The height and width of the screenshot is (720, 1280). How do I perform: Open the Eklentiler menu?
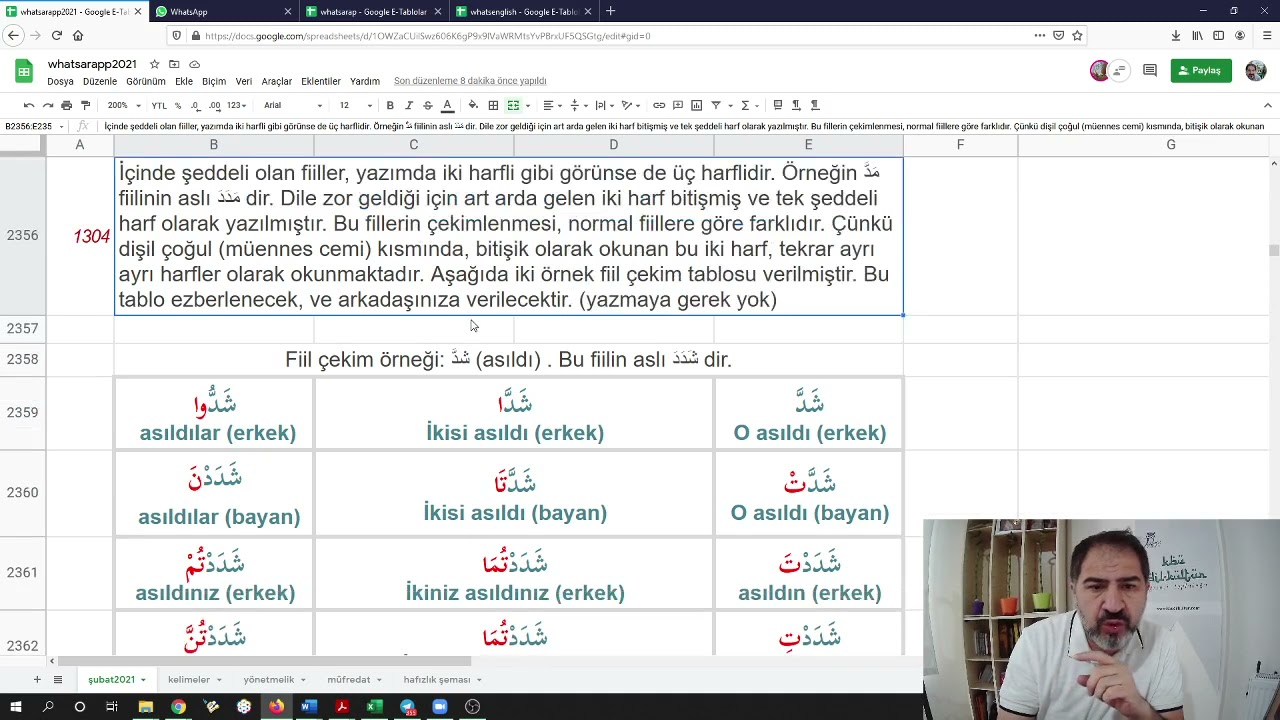(321, 81)
